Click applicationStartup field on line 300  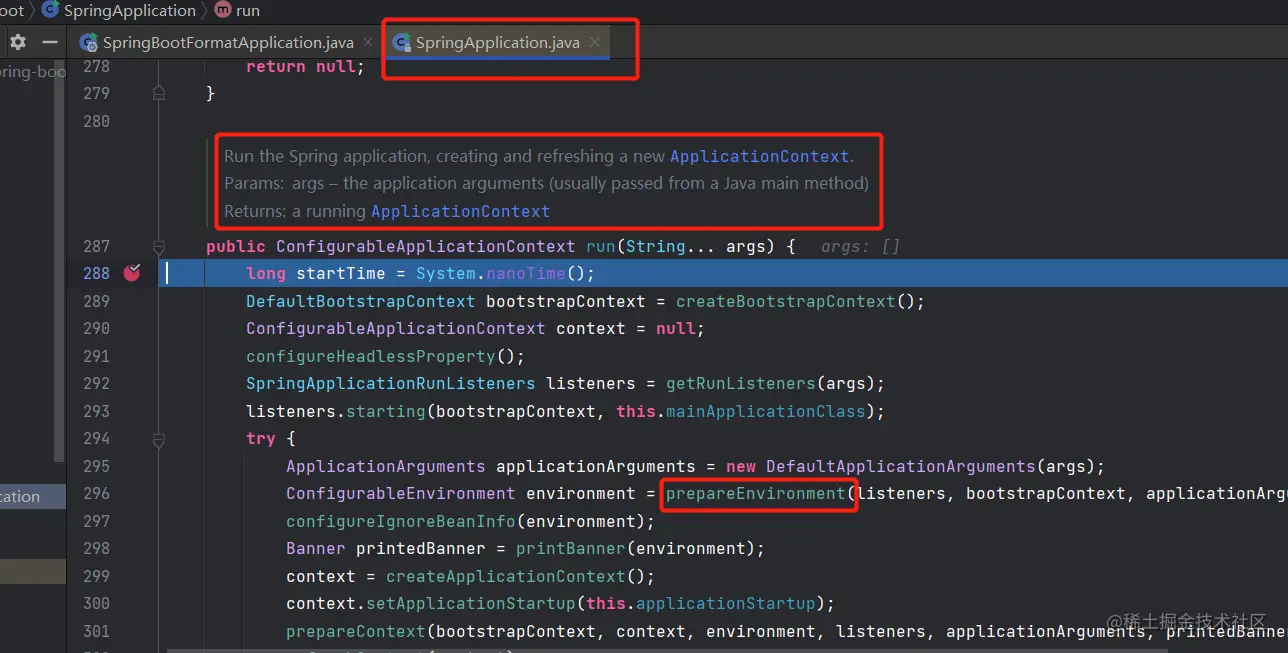click(x=726, y=603)
